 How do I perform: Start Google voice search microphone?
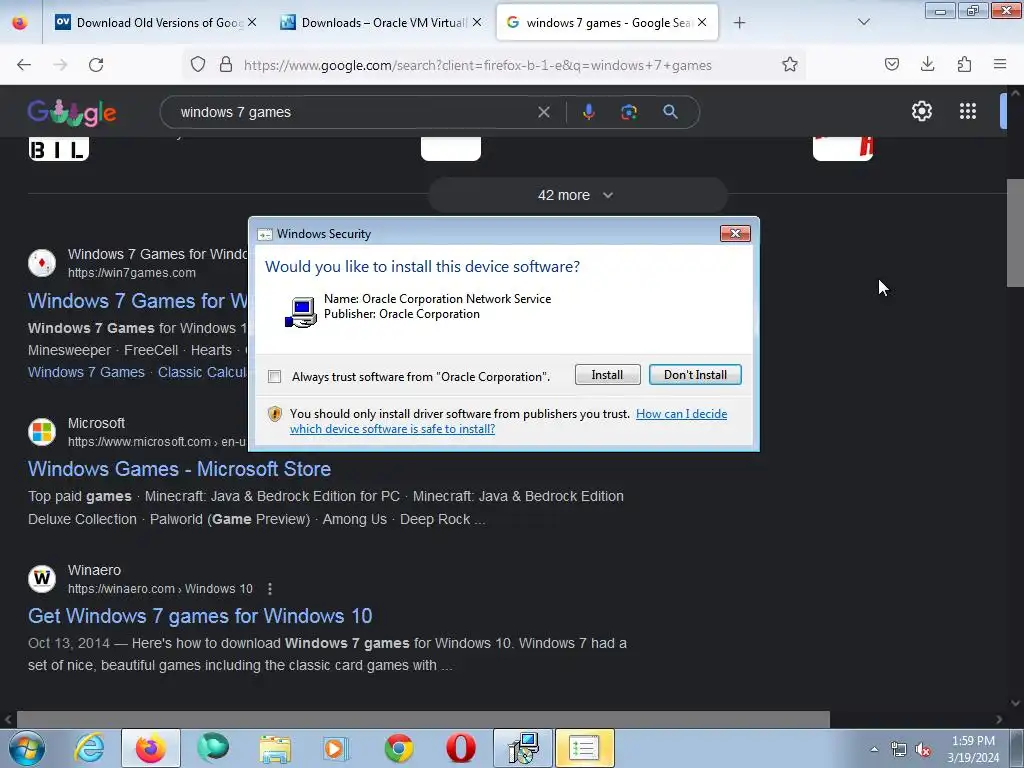pyautogui.click(x=588, y=112)
